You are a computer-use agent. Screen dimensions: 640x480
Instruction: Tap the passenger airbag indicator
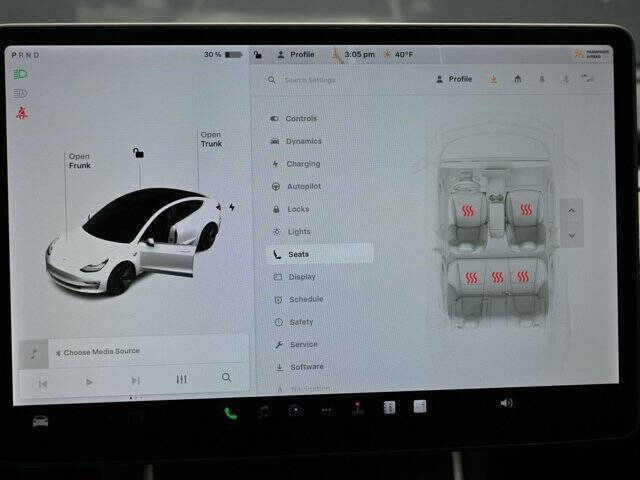click(x=592, y=54)
